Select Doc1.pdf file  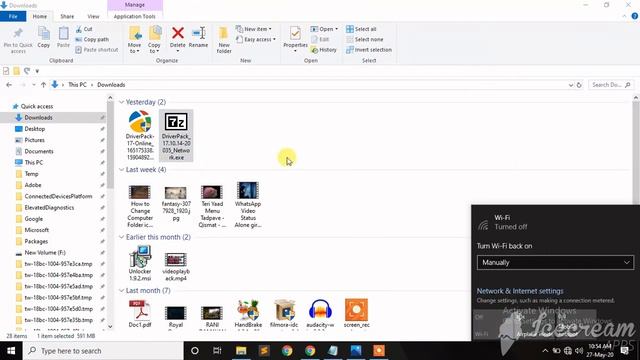(x=140, y=314)
